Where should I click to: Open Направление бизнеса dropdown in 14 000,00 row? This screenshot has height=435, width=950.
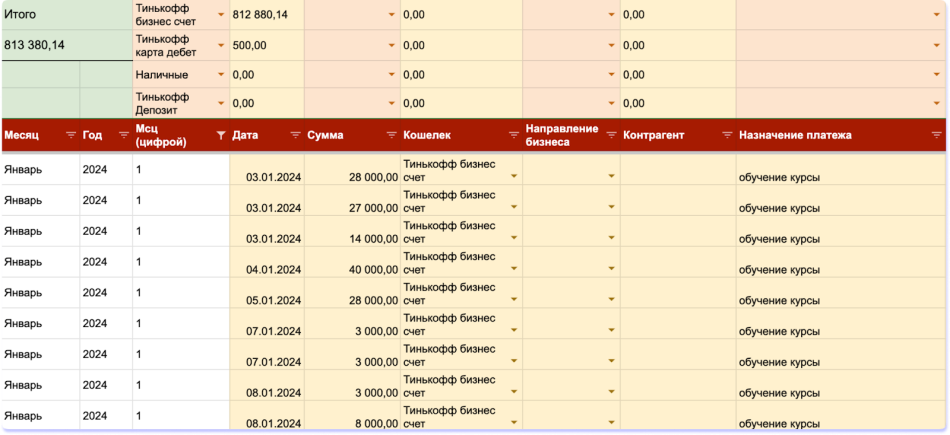point(611,238)
